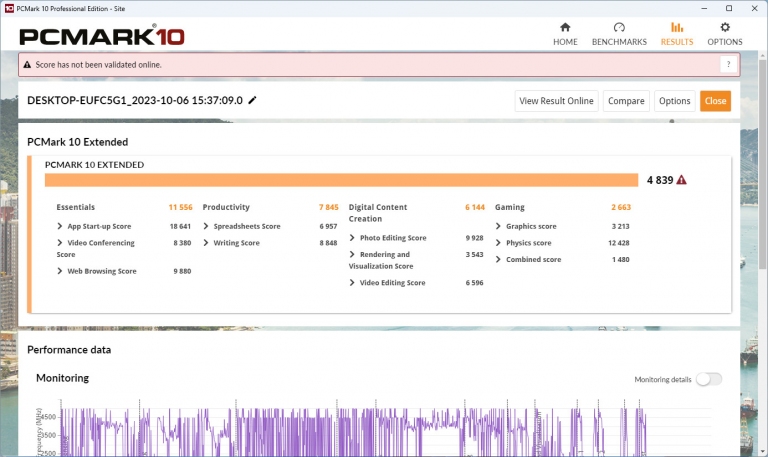Maximize the PCMark 10 window
Image resolution: width=768 pixels, height=457 pixels.
point(729,8)
